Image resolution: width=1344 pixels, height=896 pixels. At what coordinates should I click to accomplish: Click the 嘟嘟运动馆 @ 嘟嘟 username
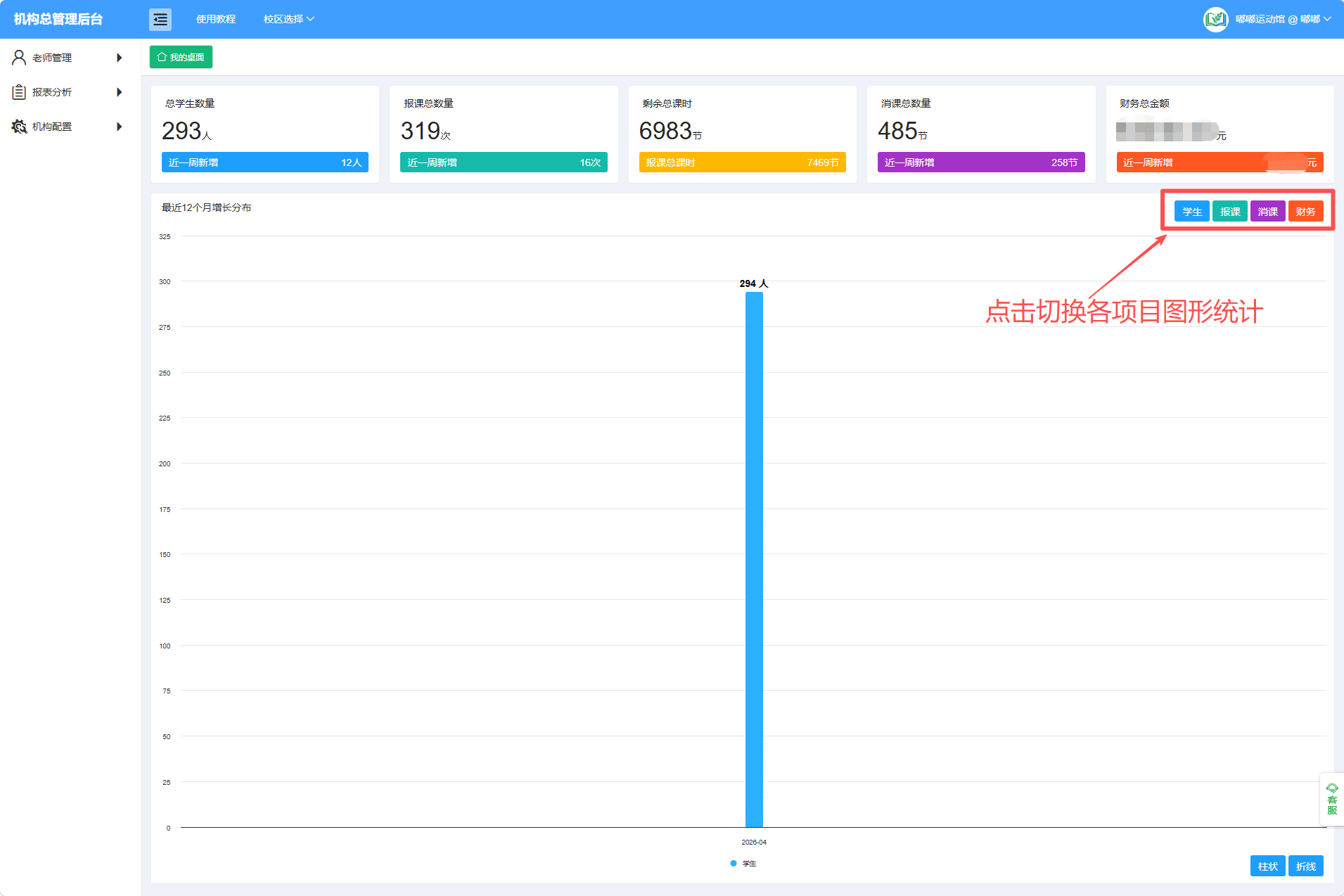pos(1277,19)
